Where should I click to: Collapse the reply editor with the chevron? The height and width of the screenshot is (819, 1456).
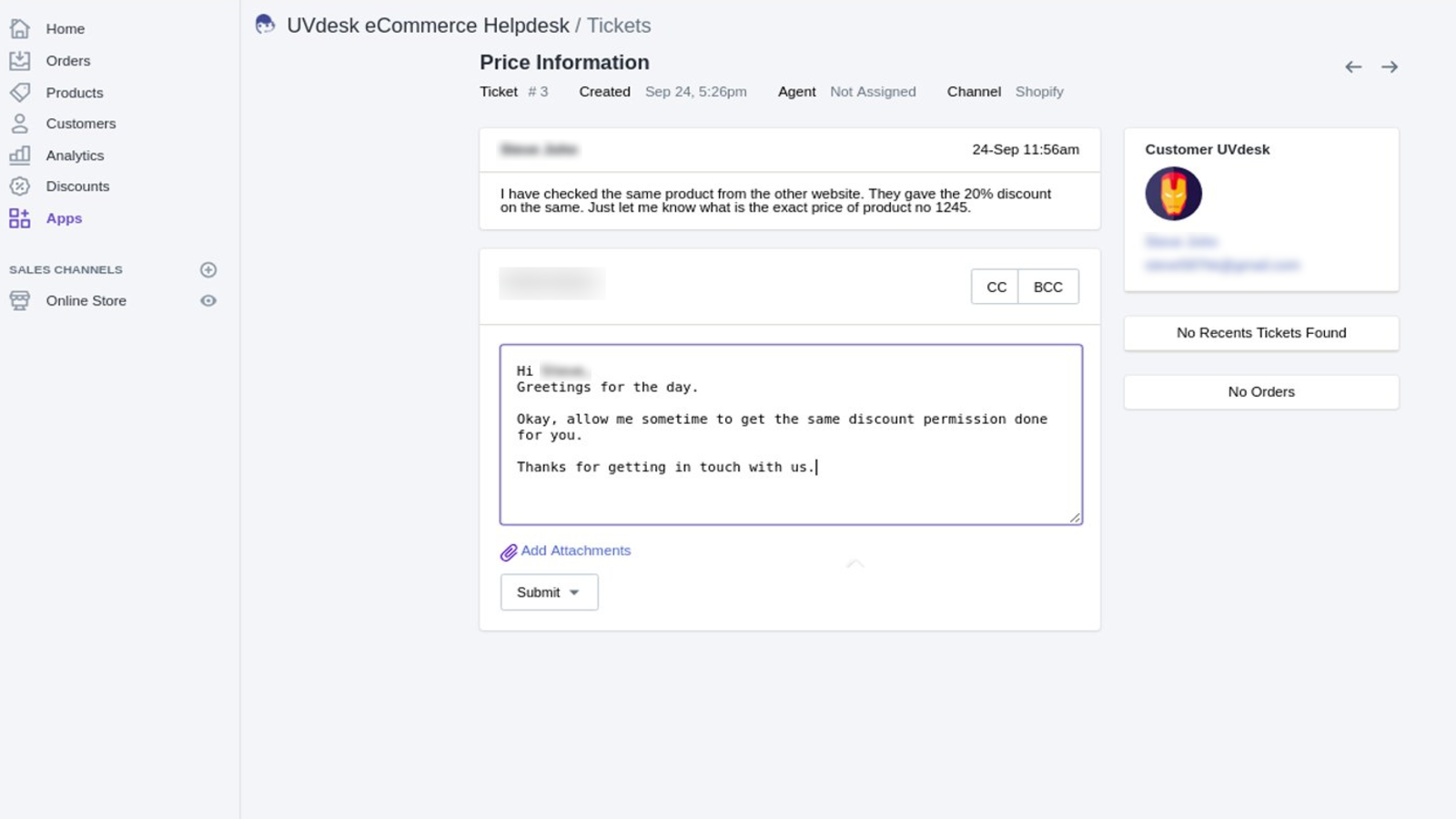tap(854, 563)
